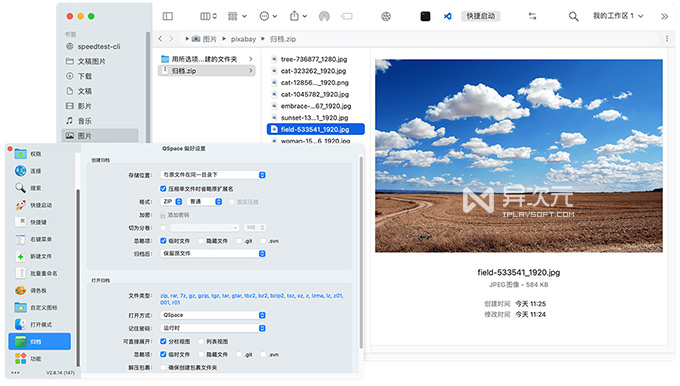The image size is (680, 386).
Task: Open the 存储位置 dropdown
Action: (213, 175)
